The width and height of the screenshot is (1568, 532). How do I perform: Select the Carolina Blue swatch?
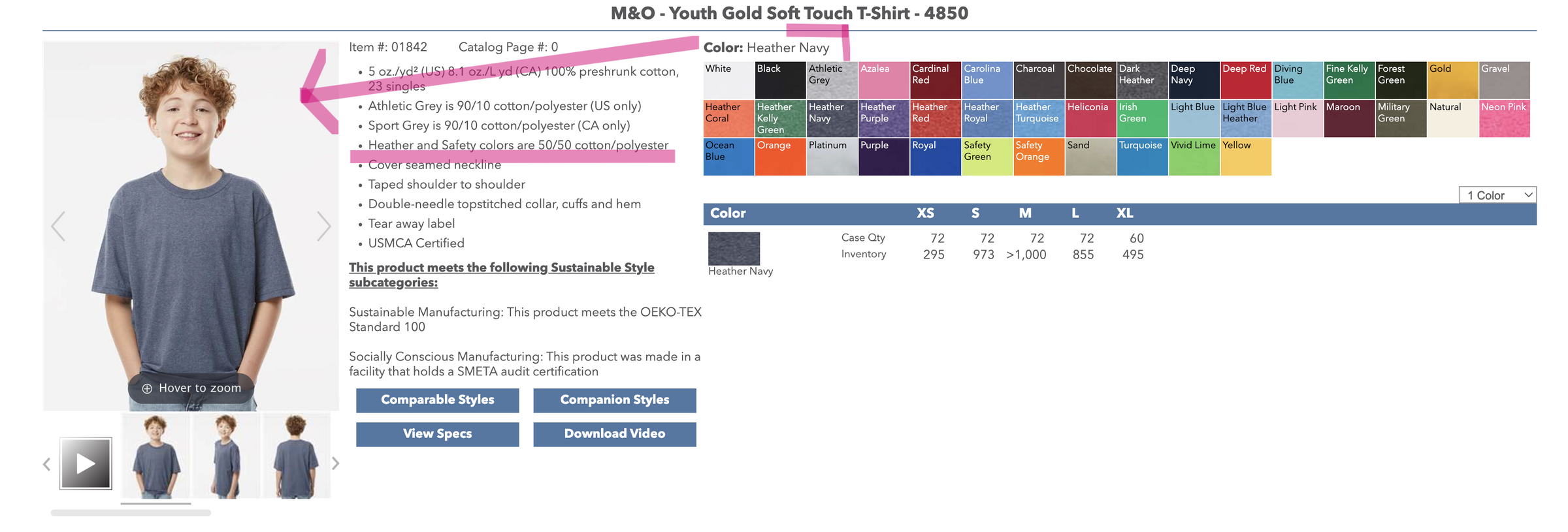(x=987, y=80)
